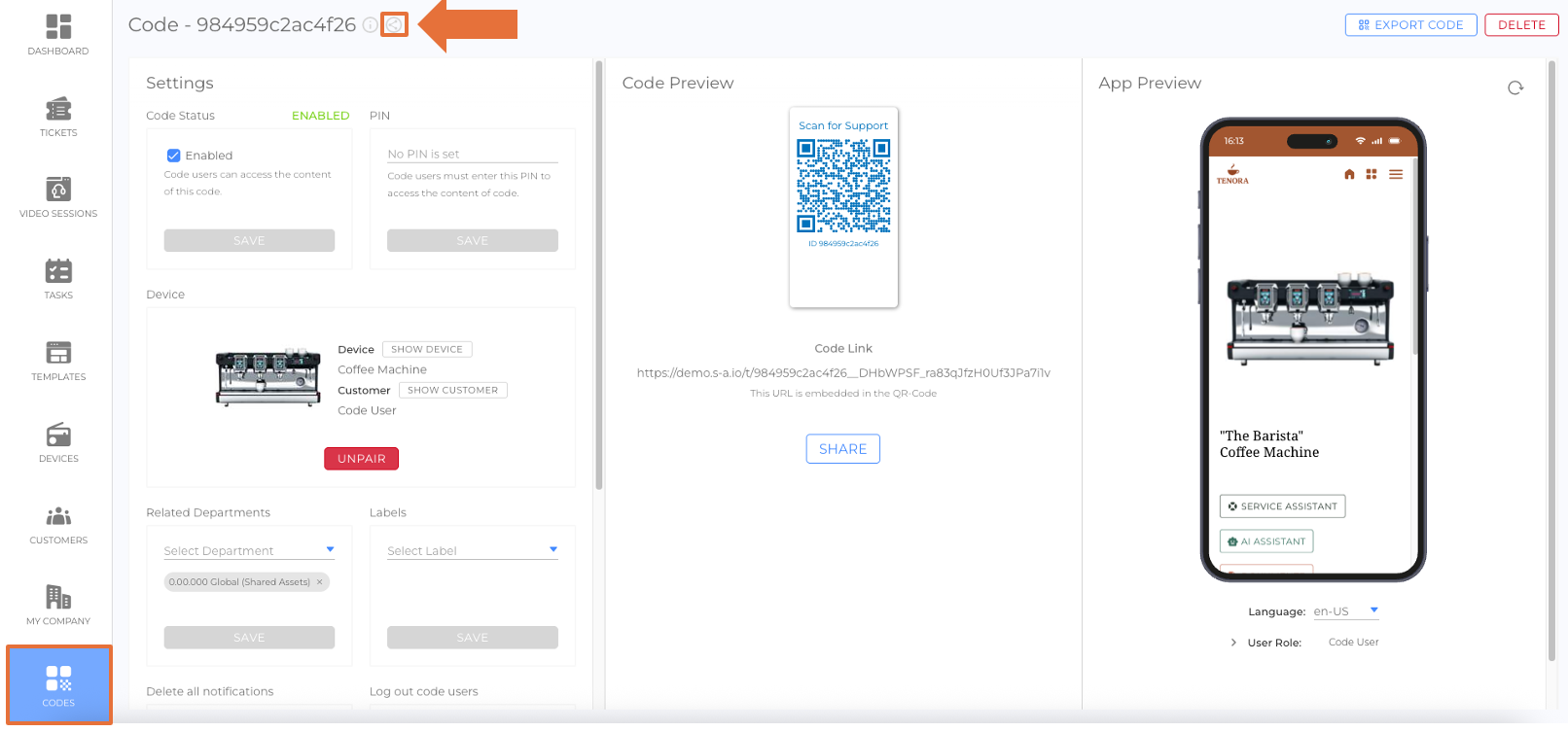Click the EXPORT CODE button

[x=1410, y=25]
